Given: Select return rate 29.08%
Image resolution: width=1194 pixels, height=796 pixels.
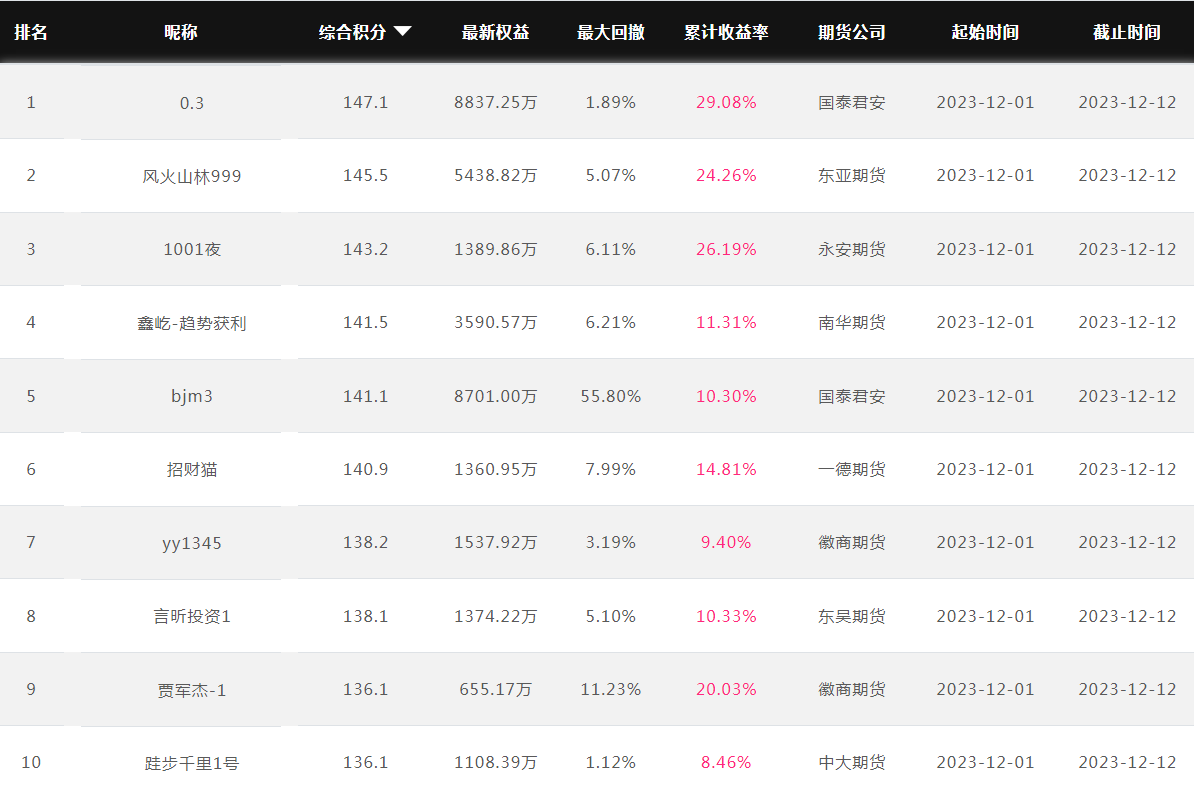Looking at the screenshot, I should tap(726, 102).
